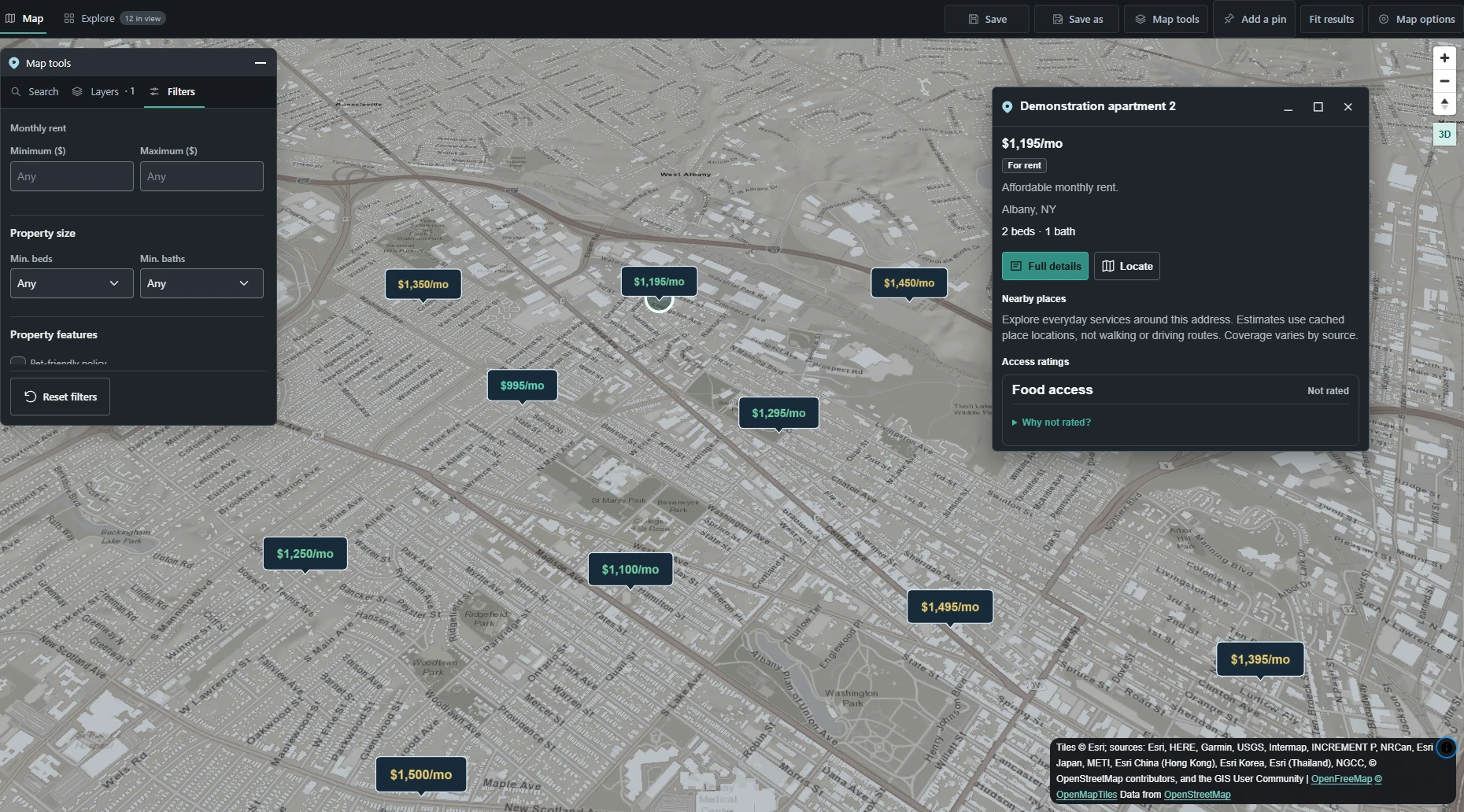Select the $1,450/mo map marker

pyautogui.click(x=909, y=283)
